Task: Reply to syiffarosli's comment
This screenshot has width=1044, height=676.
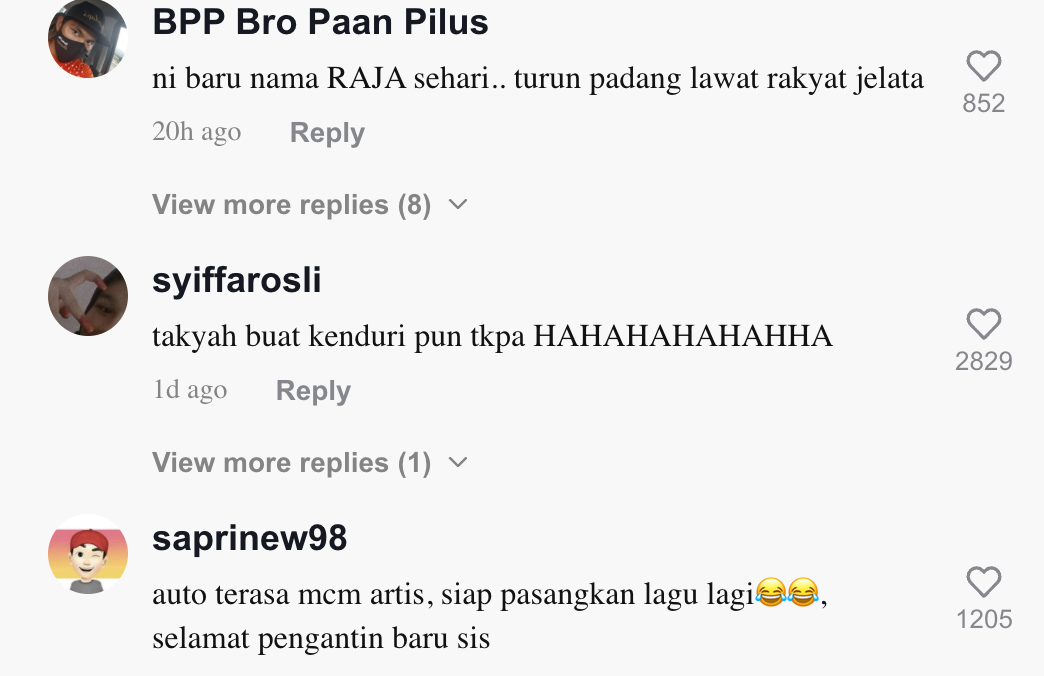Action: click(313, 390)
